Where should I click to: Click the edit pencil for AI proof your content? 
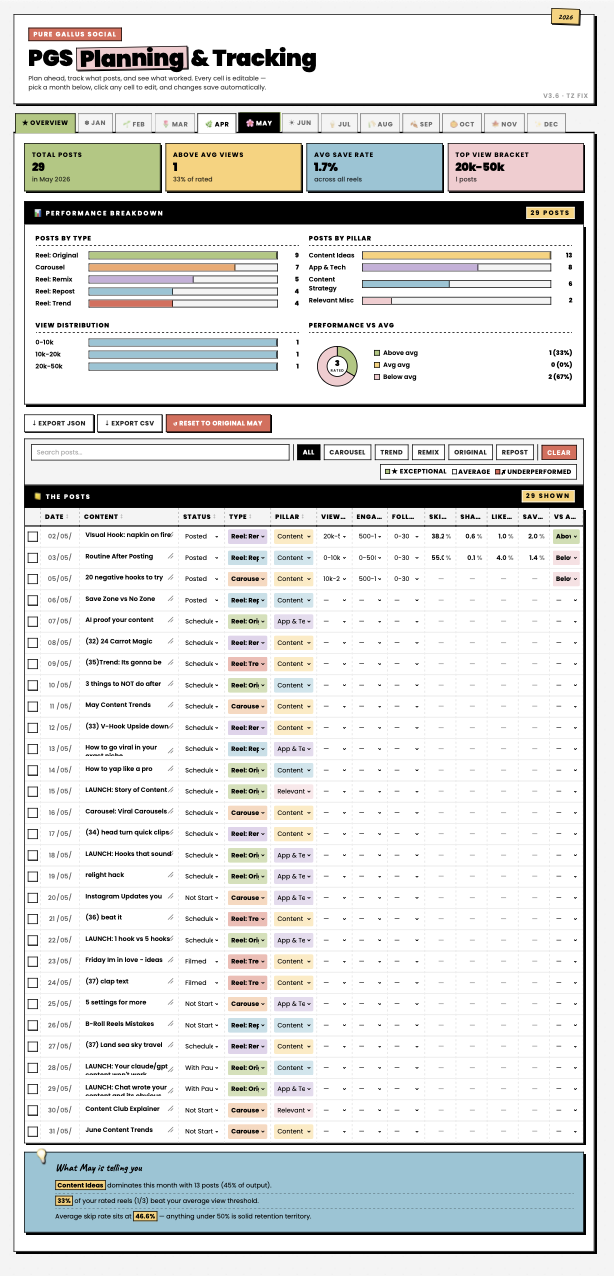point(171,620)
